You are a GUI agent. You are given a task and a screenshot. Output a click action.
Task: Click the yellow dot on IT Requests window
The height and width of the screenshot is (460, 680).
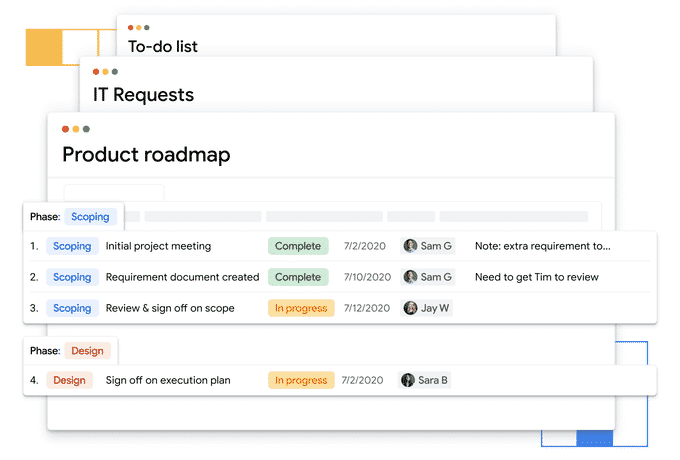105,72
